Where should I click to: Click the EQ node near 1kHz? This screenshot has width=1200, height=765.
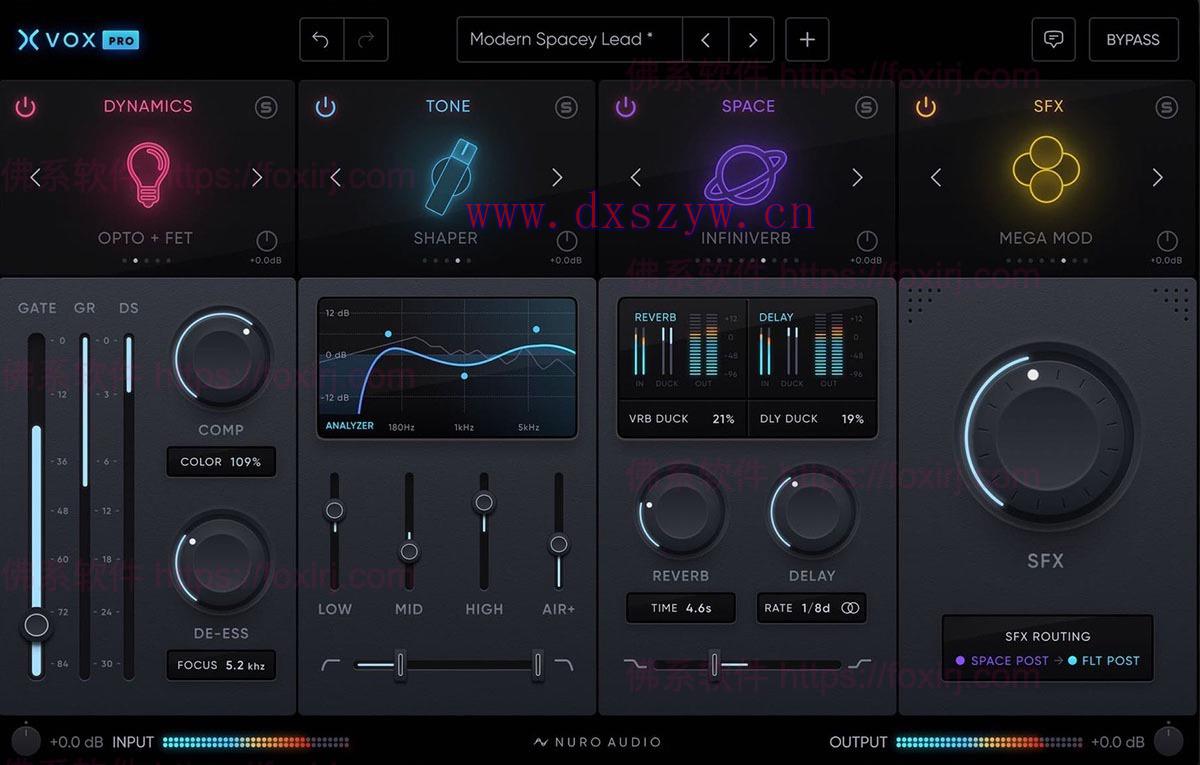[464, 376]
